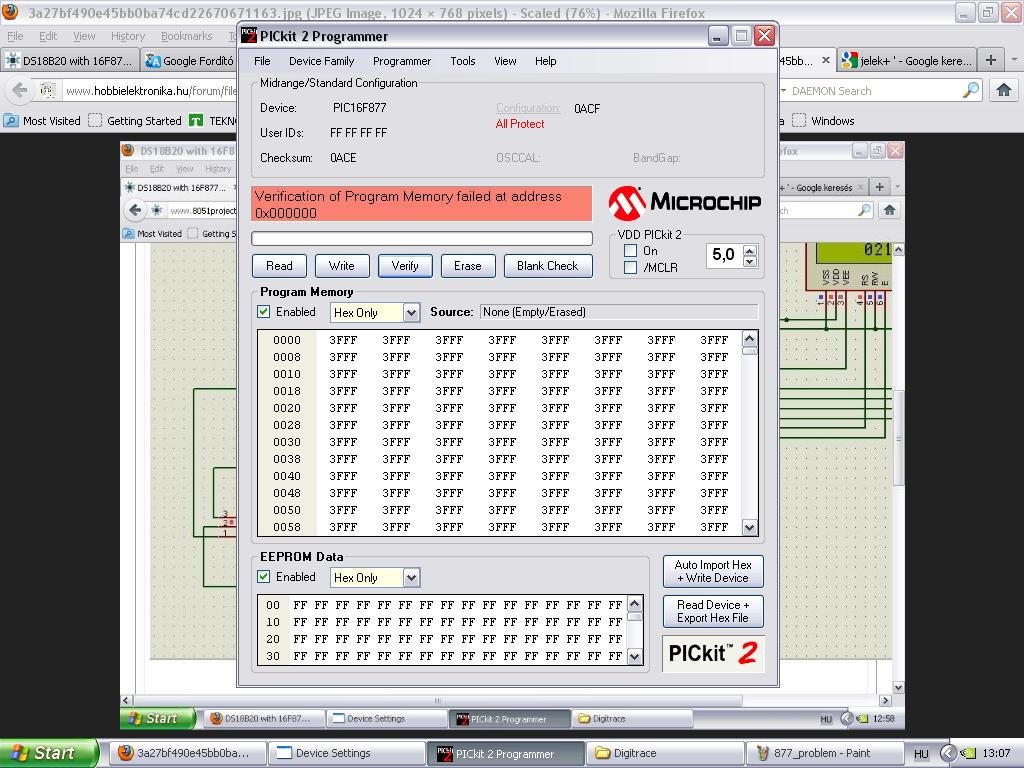Open Tools menu in PICkit 2
Viewport: 1024px width, 768px height.
click(x=462, y=61)
